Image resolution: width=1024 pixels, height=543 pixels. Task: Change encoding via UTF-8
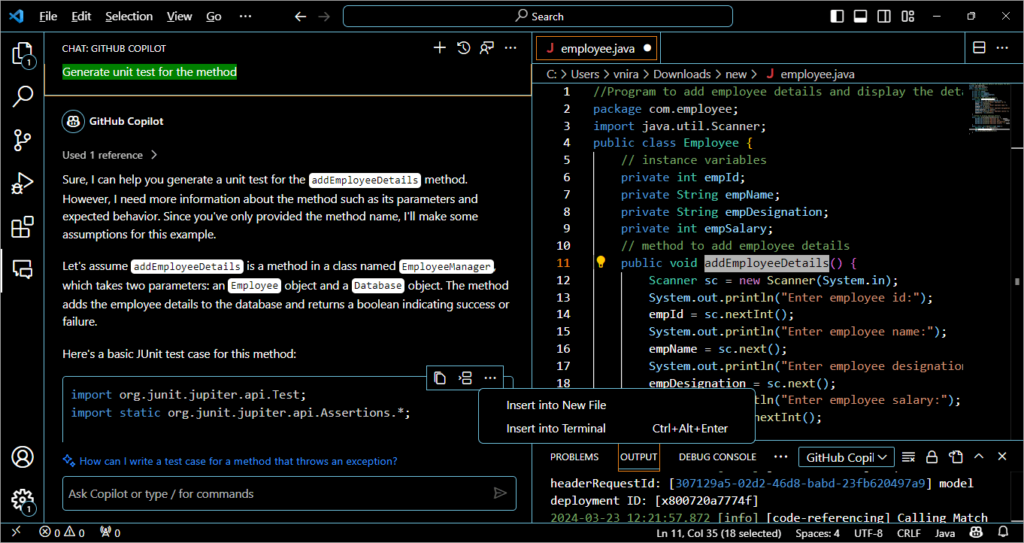click(869, 533)
